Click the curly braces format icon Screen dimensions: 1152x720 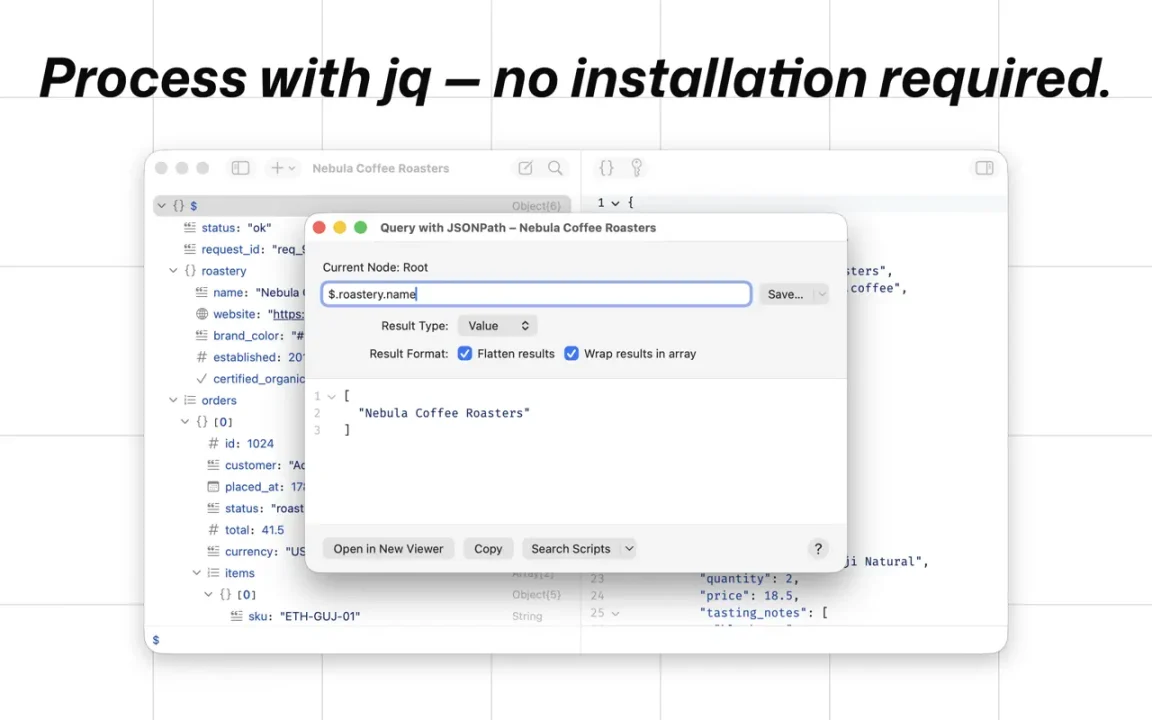point(606,168)
